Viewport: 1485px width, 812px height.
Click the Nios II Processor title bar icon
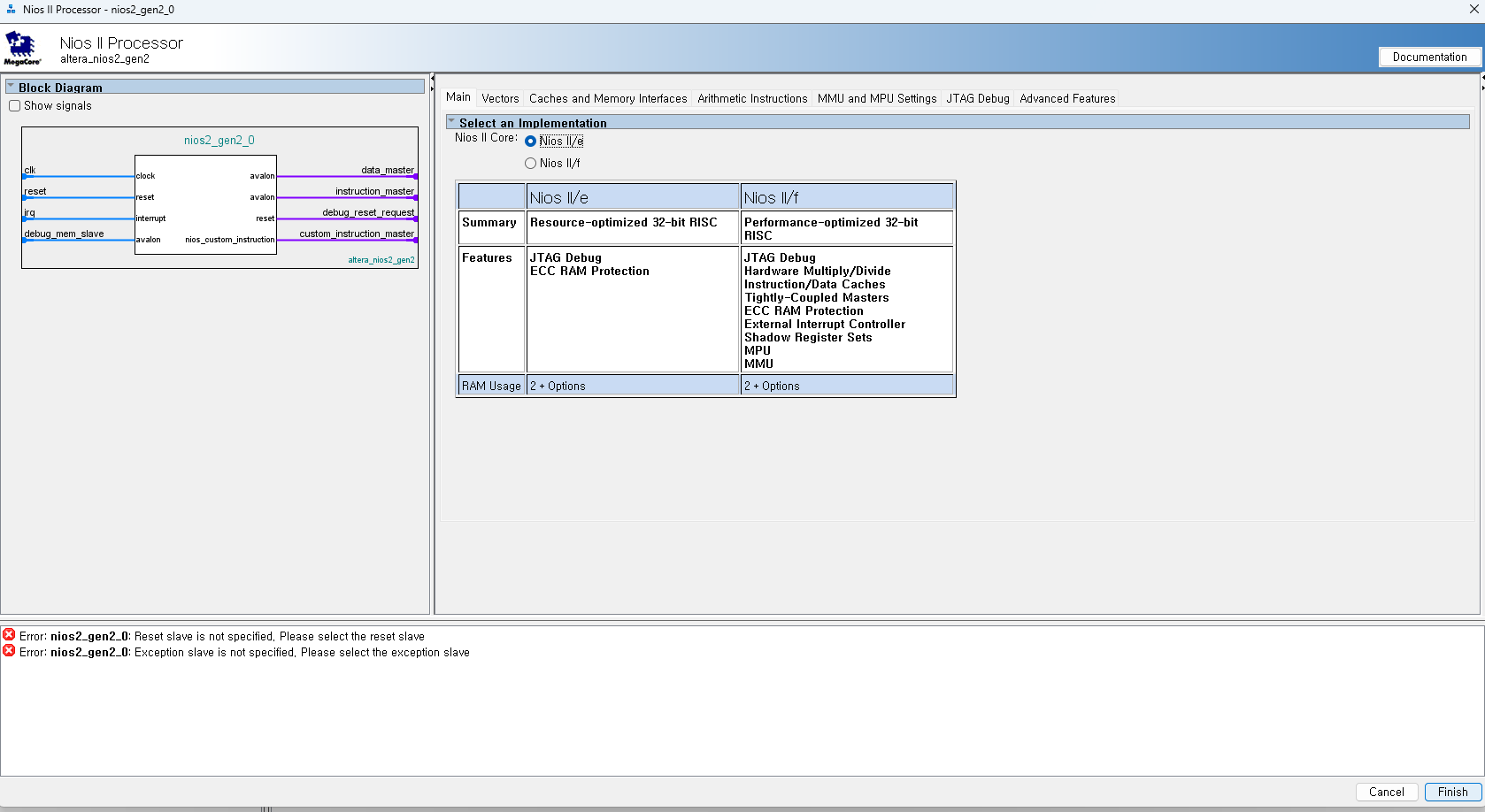click(11, 9)
